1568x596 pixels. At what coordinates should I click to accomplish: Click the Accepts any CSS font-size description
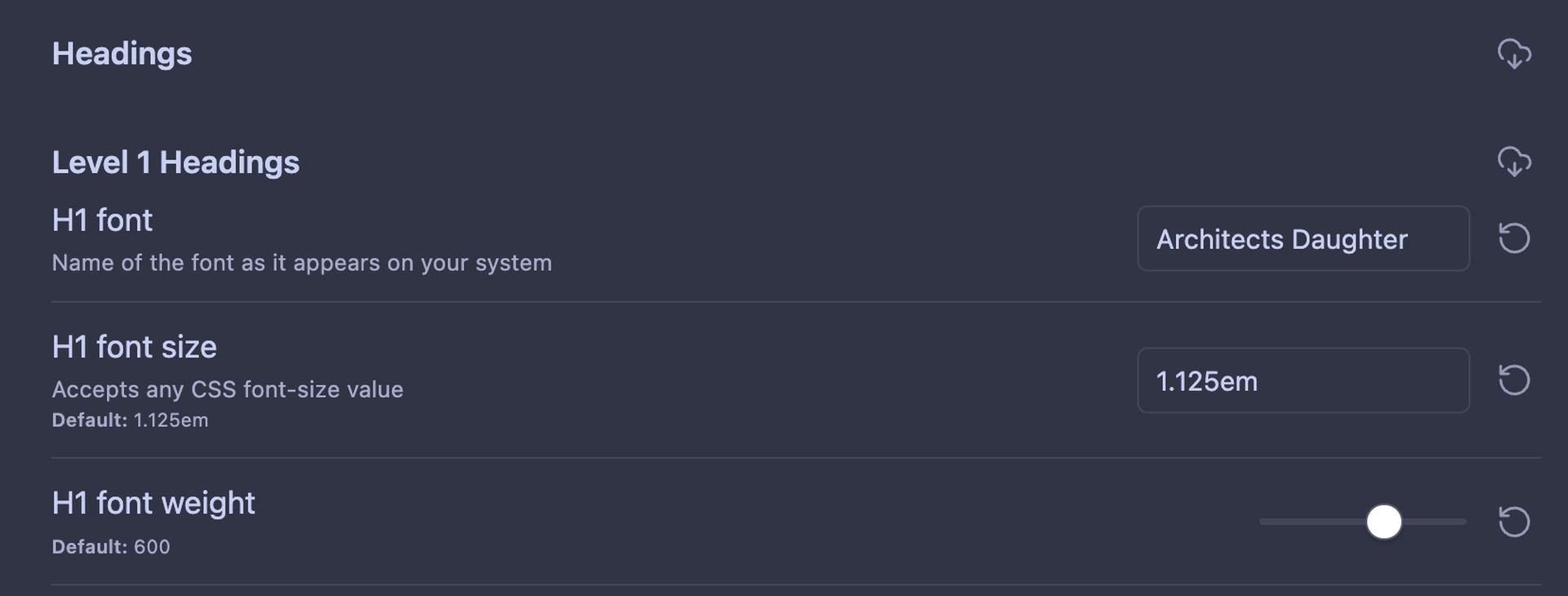tap(227, 390)
